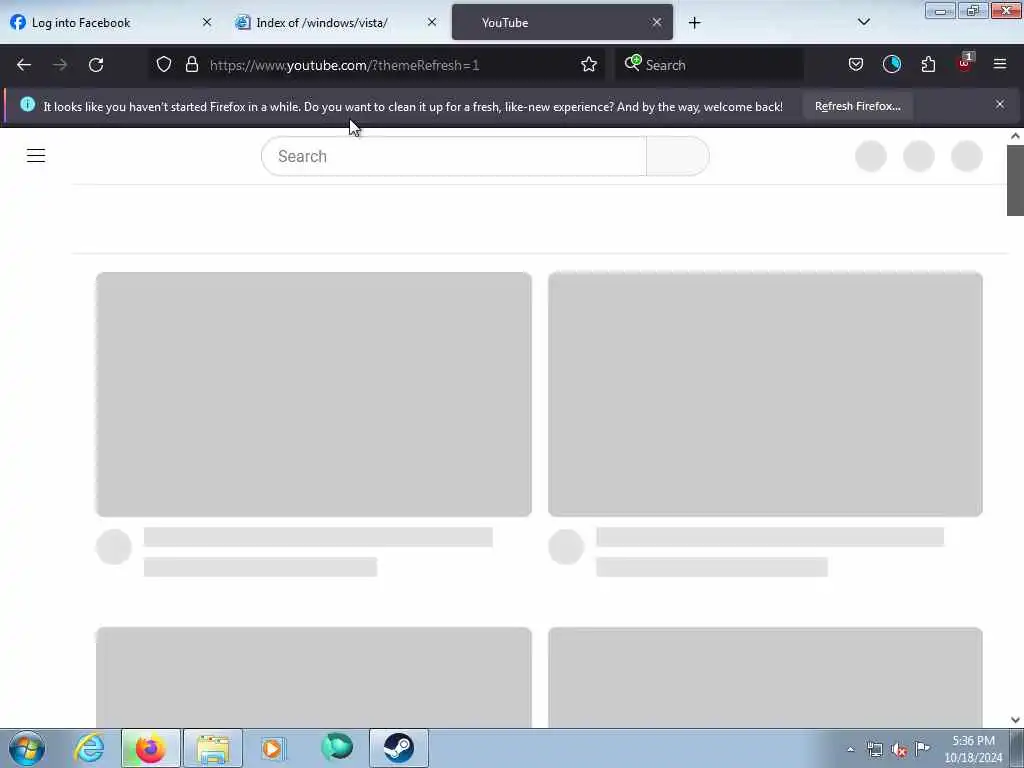This screenshot has height=768, width=1024.
Task: Click the page scrollbar up arrow
Action: pos(1015,136)
